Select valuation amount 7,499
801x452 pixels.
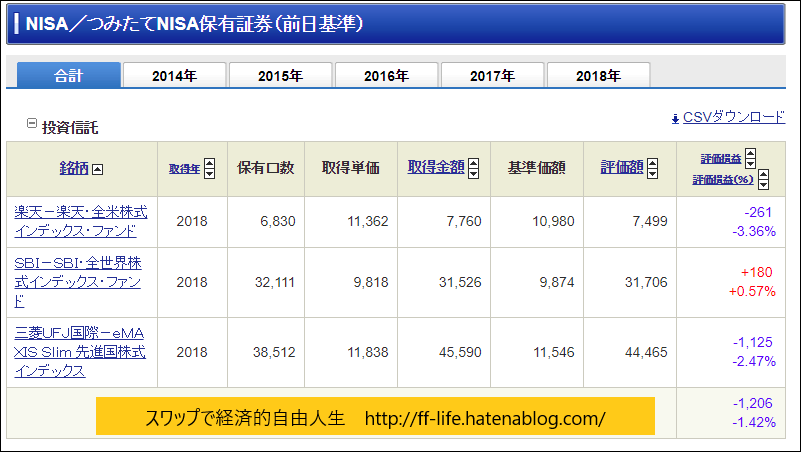point(650,221)
